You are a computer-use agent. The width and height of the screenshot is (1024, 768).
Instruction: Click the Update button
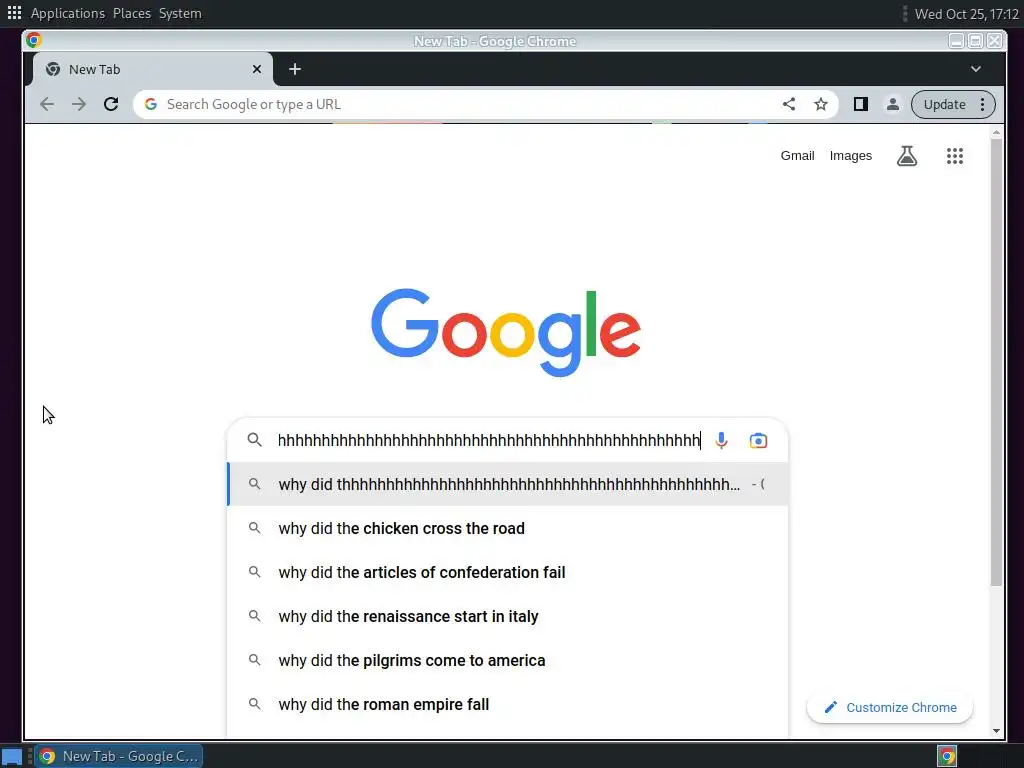tap(944, 104)
